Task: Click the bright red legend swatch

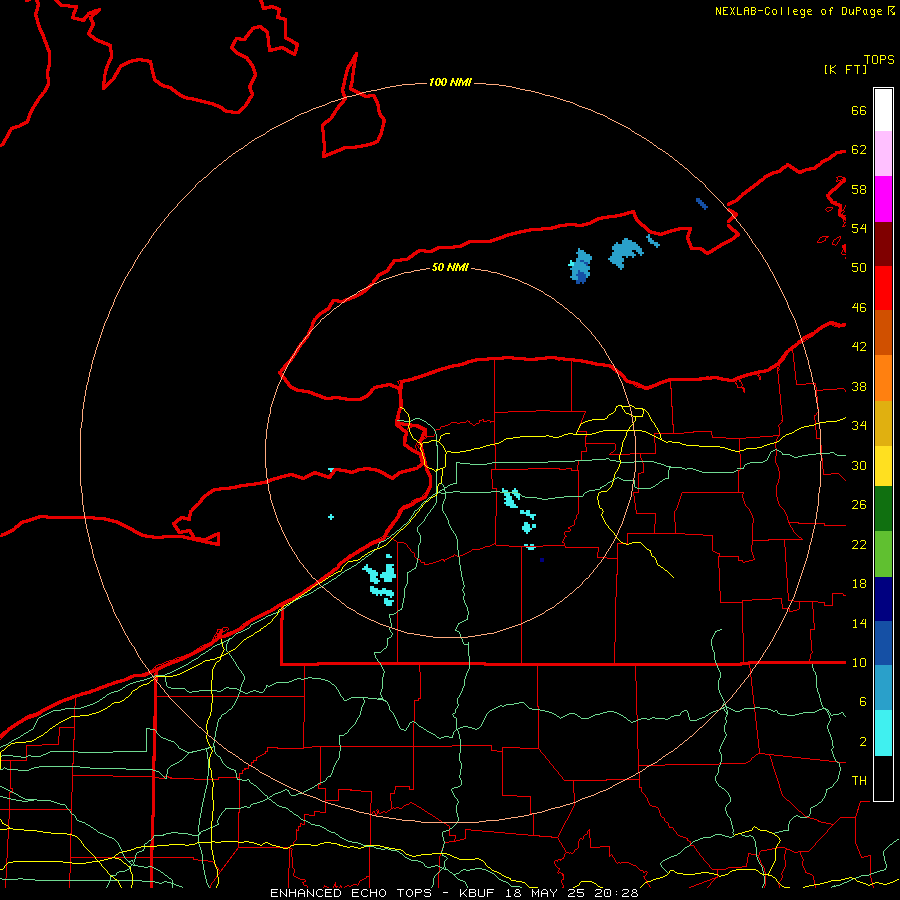Action: tap(883, 288)
